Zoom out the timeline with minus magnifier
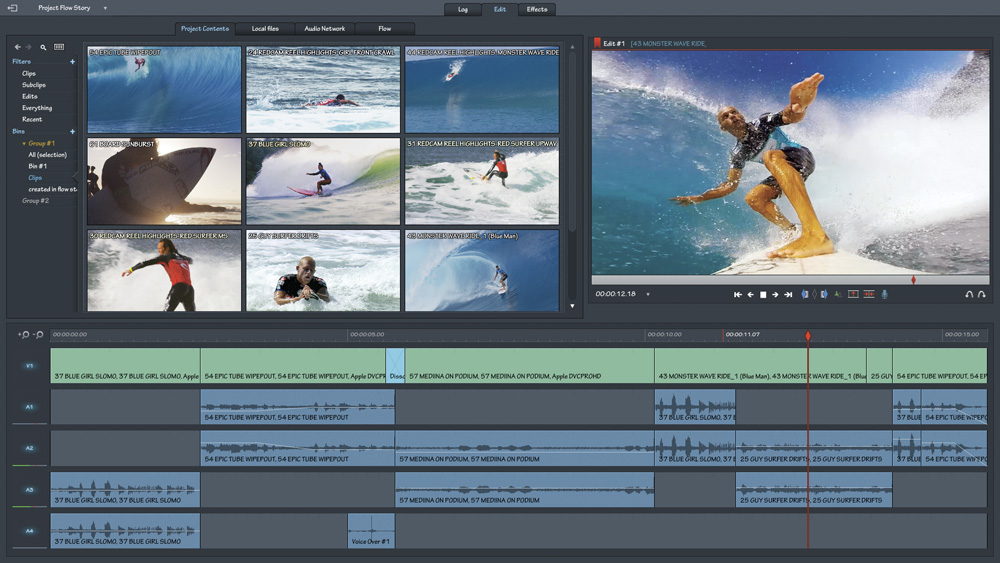1000x563 pixels. coord(38,334)
